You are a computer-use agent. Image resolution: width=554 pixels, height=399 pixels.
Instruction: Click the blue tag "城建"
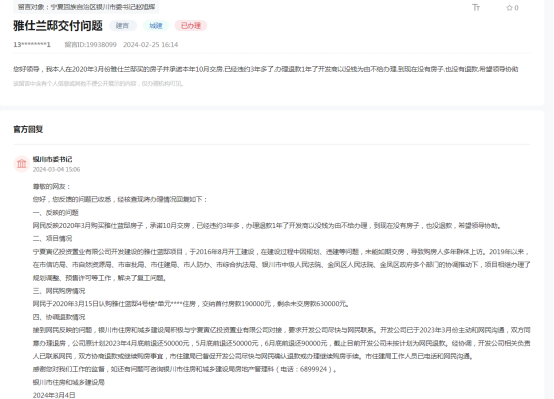(x=155, y=25)
